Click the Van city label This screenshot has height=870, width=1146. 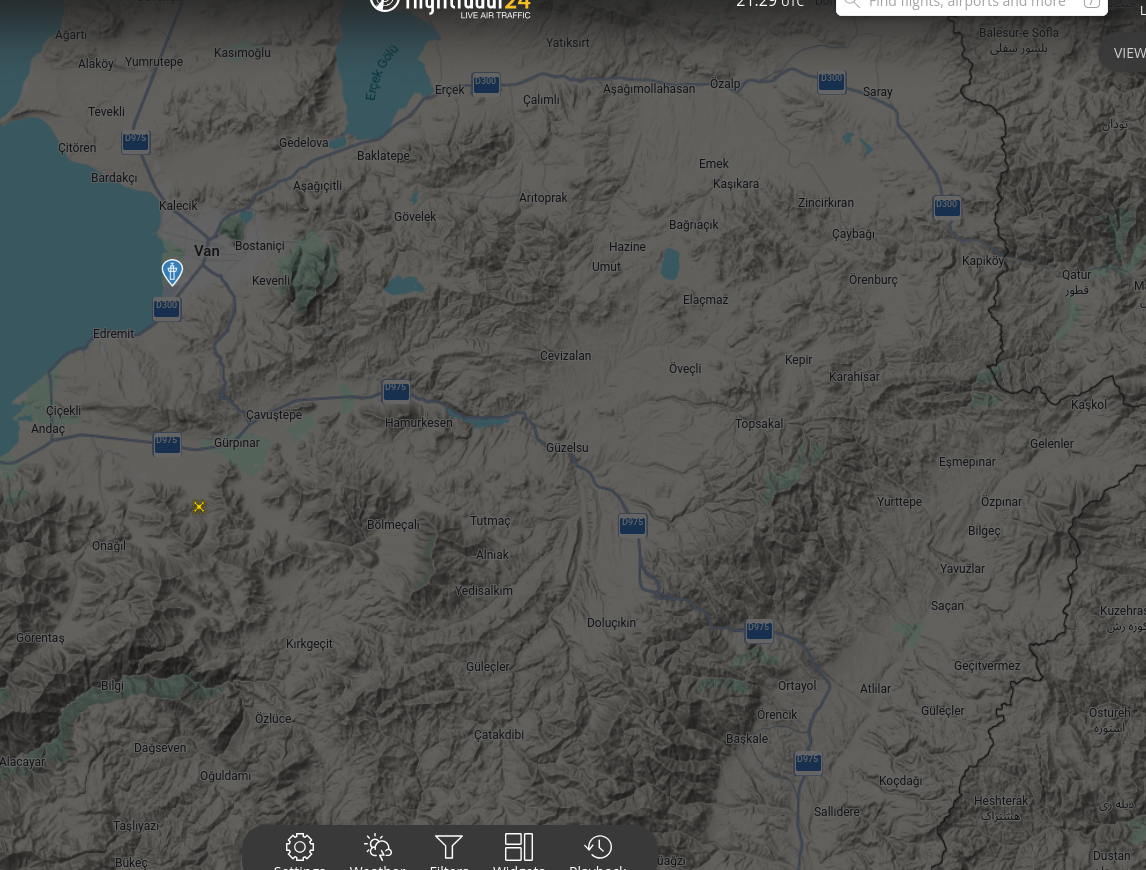click(x=207, y=251)
